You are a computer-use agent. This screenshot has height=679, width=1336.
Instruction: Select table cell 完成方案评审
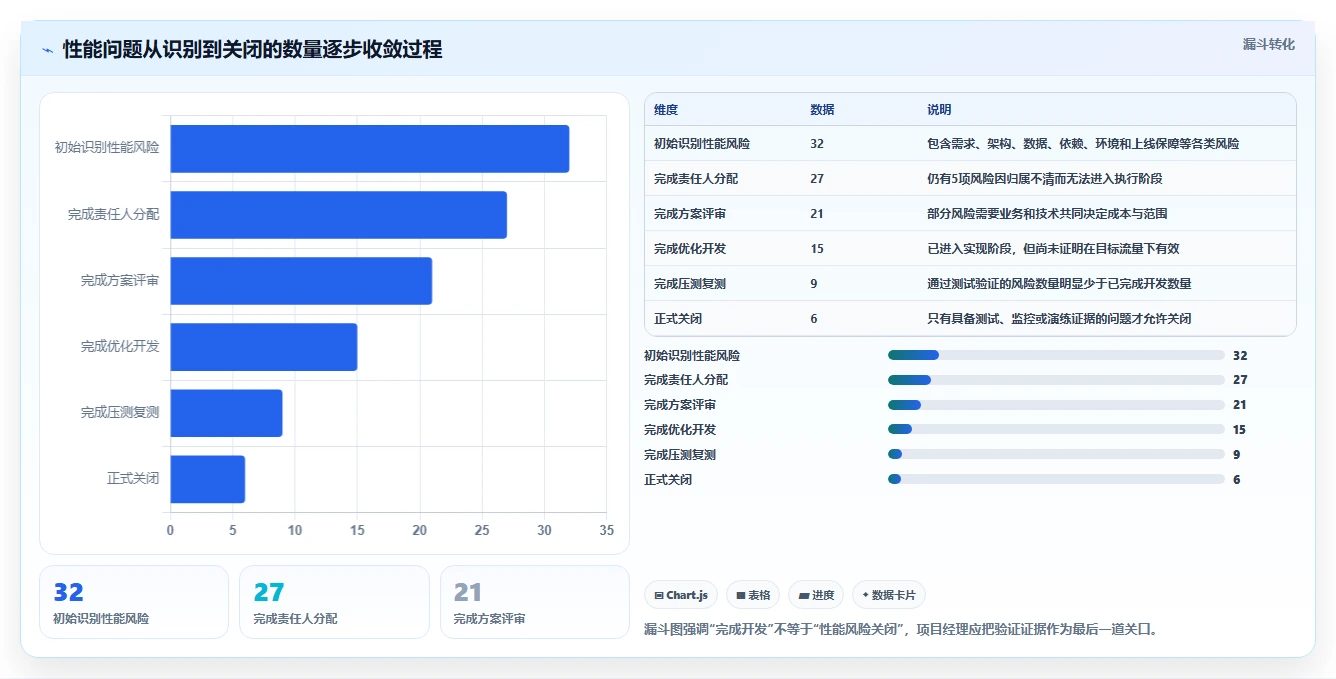click(690, 214)
